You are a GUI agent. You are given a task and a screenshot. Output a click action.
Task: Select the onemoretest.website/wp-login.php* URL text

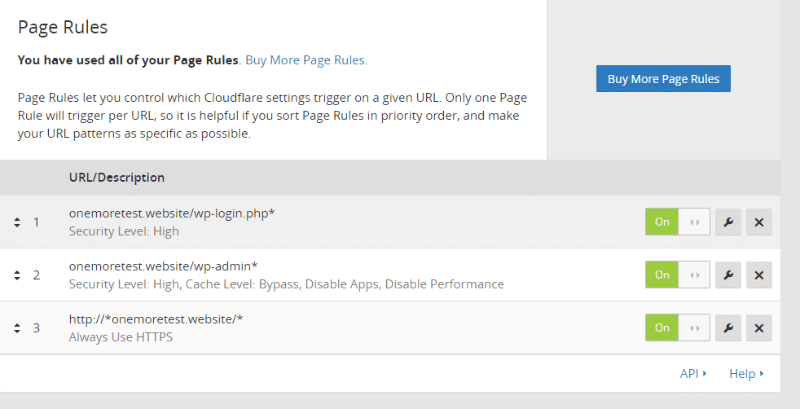(x=172, y=213)
